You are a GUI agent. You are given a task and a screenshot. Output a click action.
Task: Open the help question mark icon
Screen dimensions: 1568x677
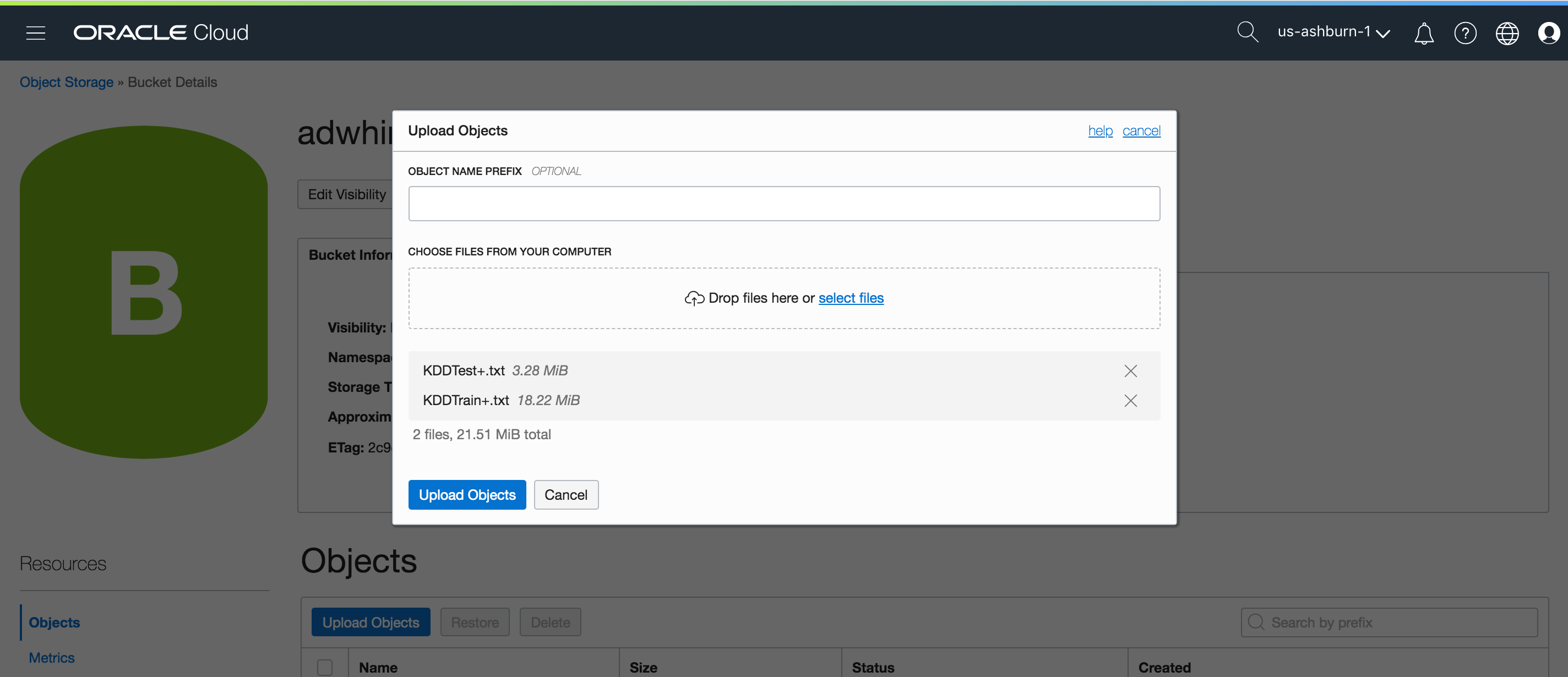click(1464, 33)
